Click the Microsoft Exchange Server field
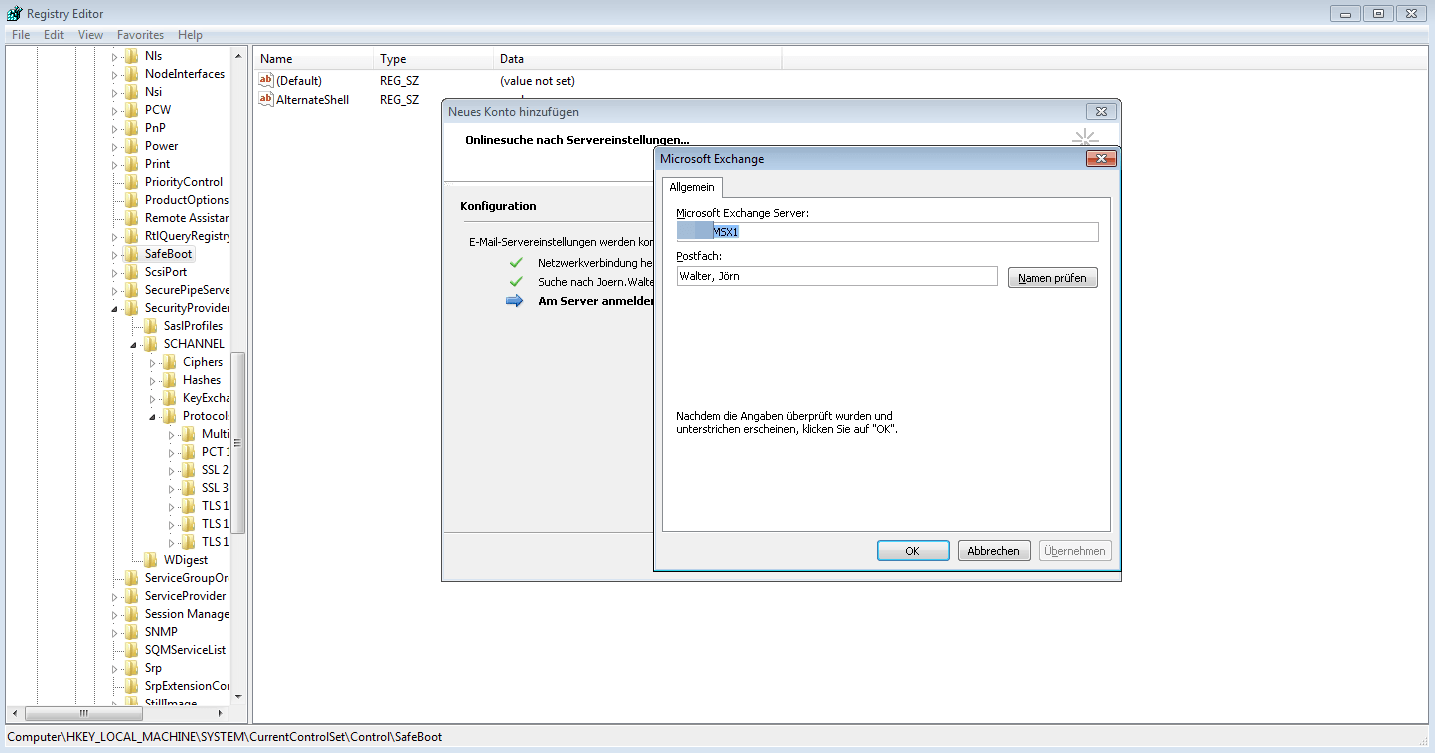Viewport: 1435px width, 753px height. coord(886,232)
